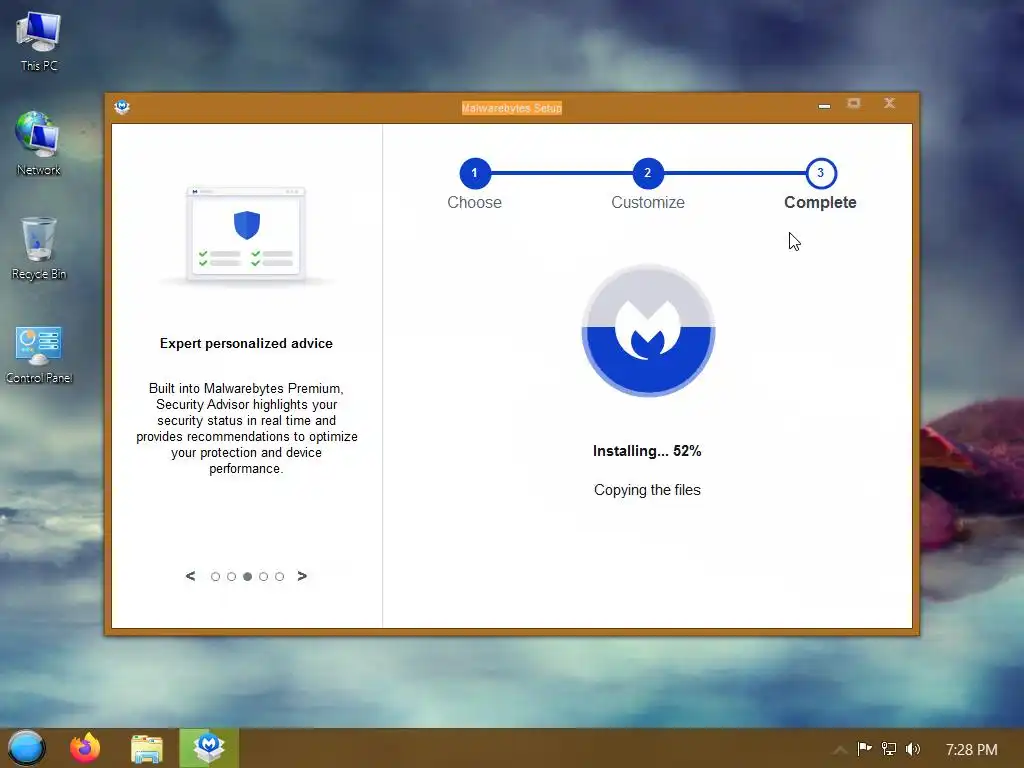The image size is (1024, 768).
Task: Open This PC desktop icon
Action: (x=39, y=41)
